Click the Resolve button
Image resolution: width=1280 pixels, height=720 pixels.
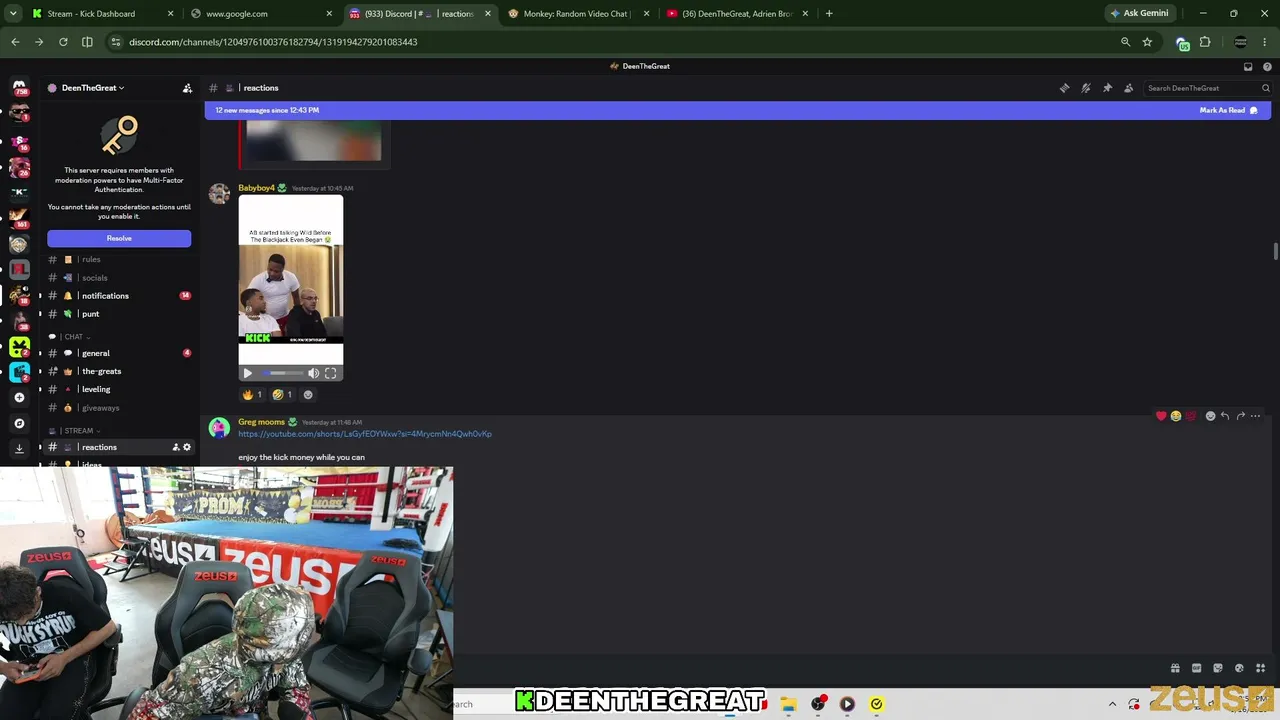point(119,238)
